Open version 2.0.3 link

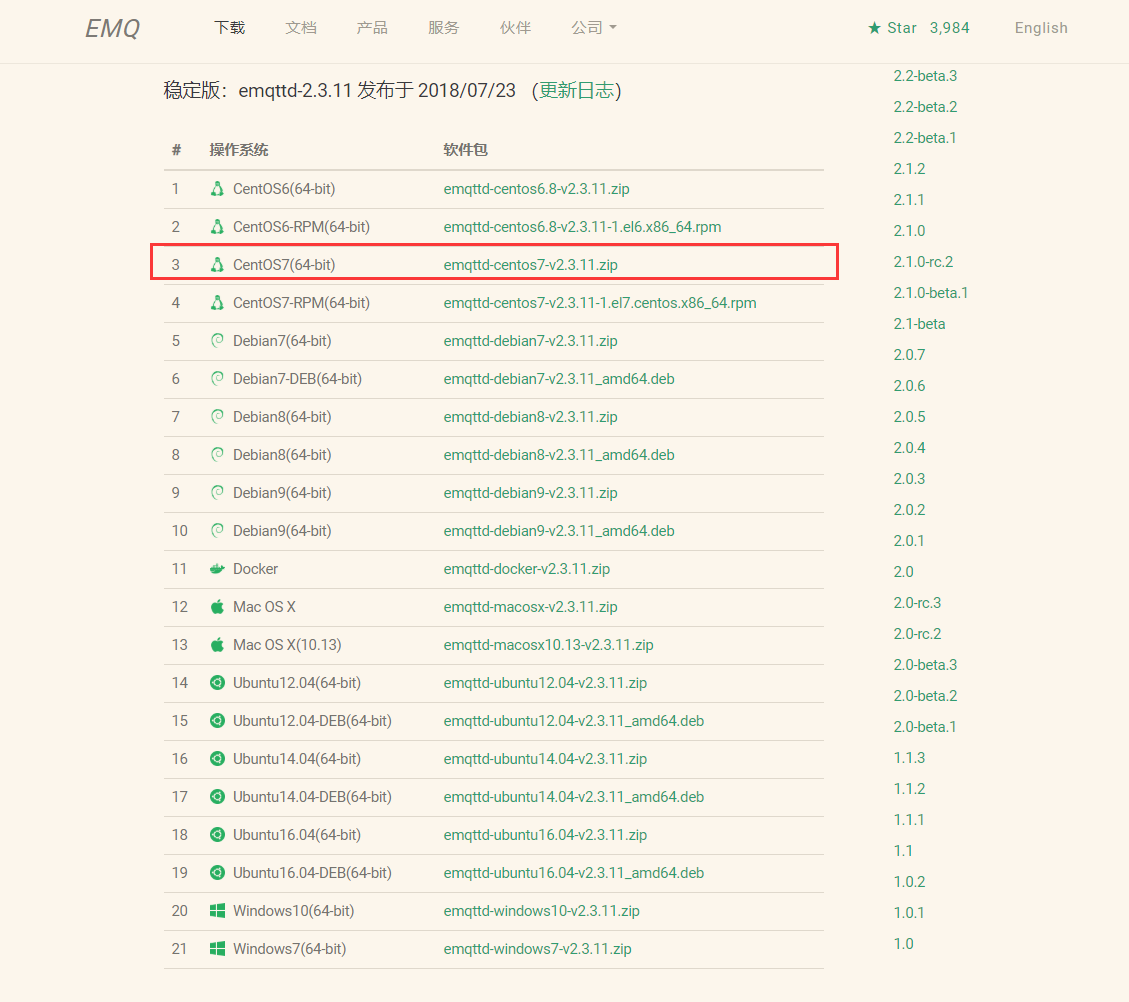[x=909, y=479]
